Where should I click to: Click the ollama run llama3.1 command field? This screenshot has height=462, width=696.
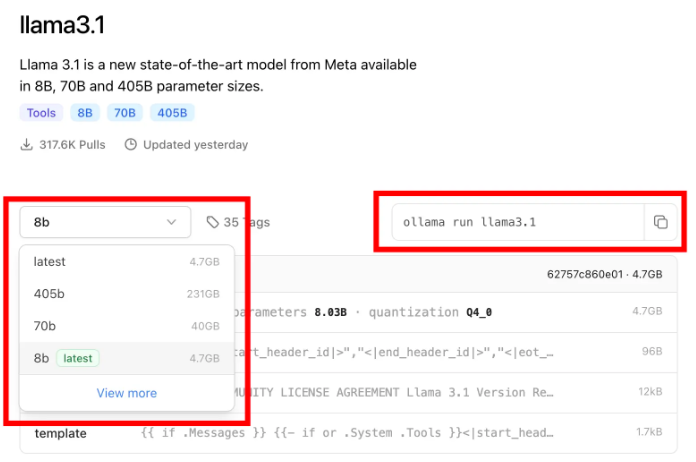518,222
